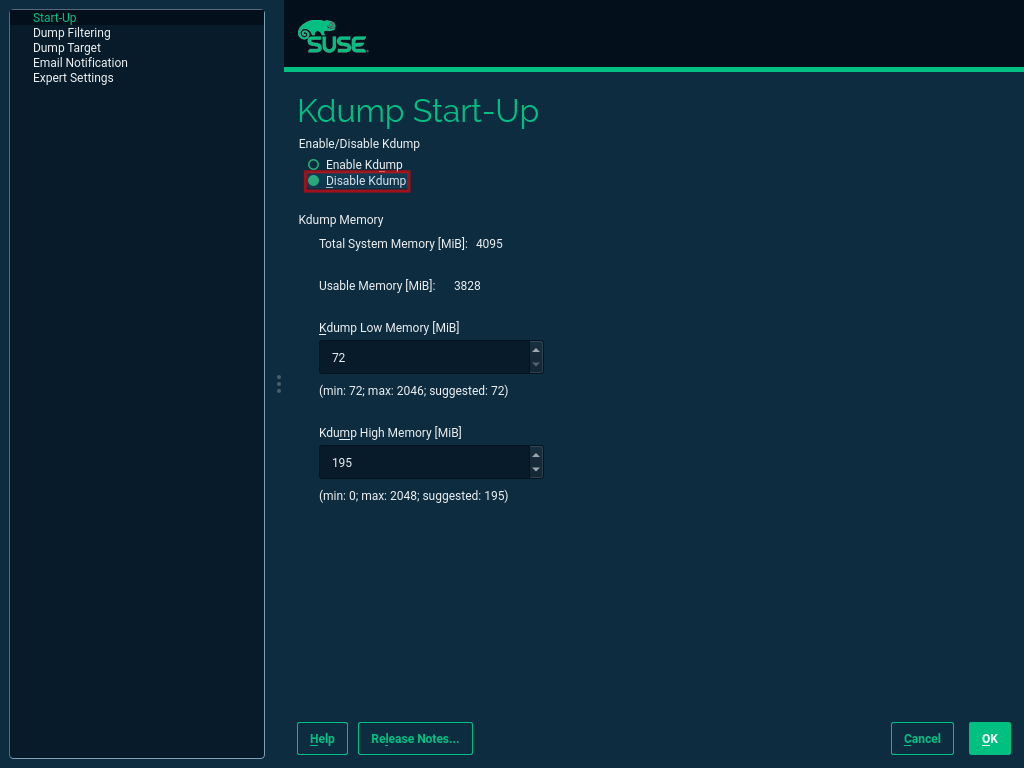Decrease Kdump Low Memory with down arrow
This screenshot has height=768, width=1024.
(536, 365)
